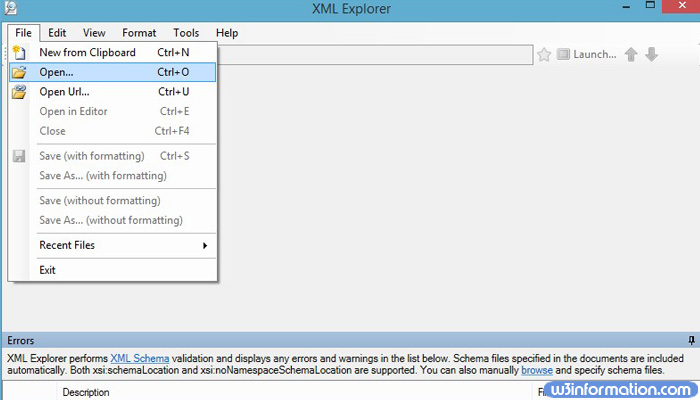This screenshot has height=400, width=700.
Task: Follow the browse link for schema files
Action: tap(537, 371)
